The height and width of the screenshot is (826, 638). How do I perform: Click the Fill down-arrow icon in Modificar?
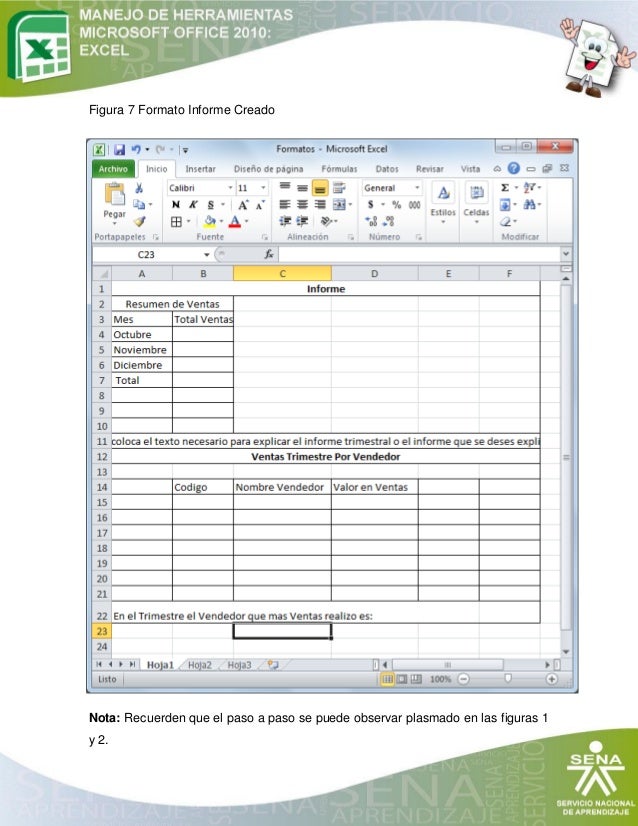[x=505, y=204]
